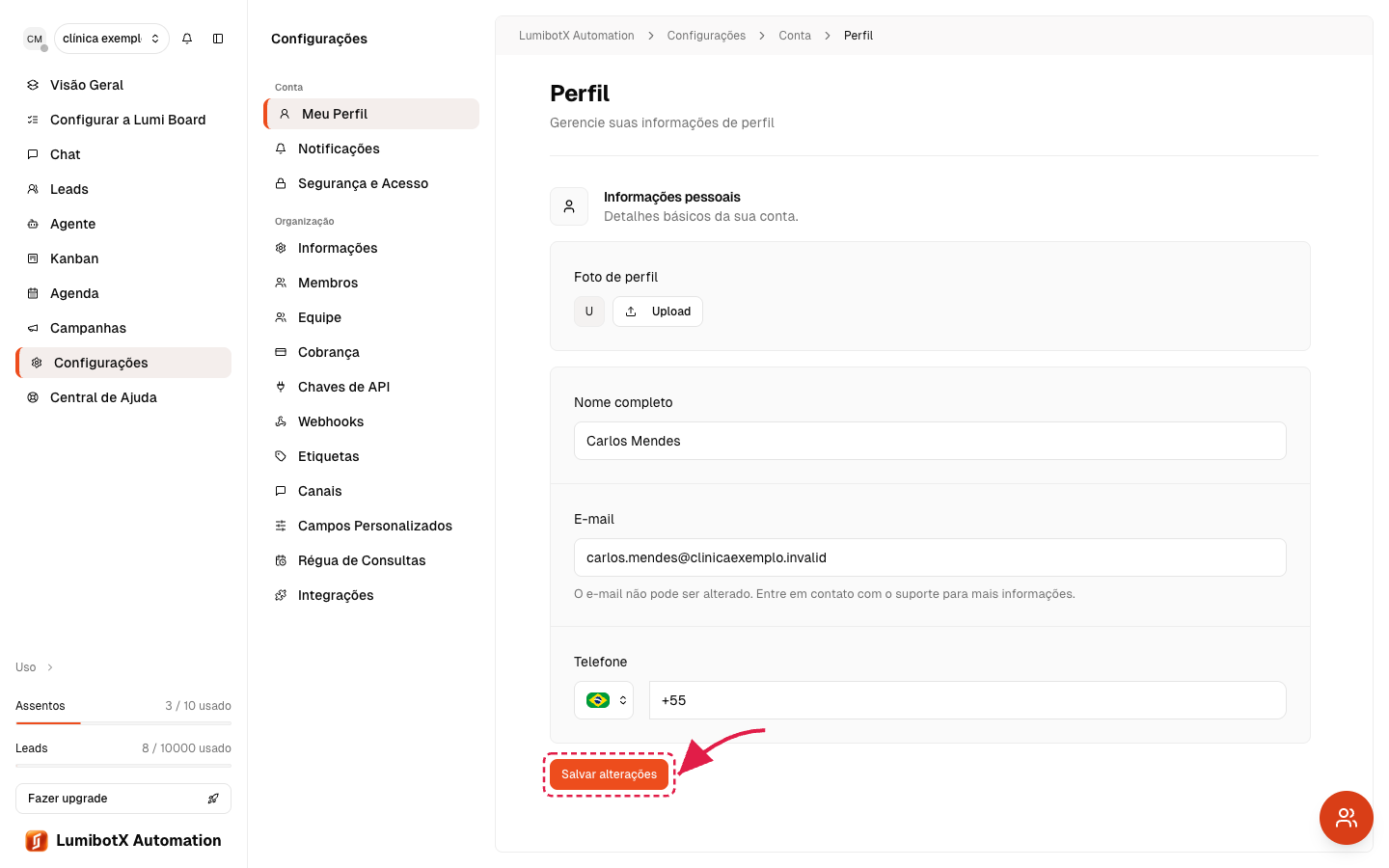Viewport: 1389px width, 868px height.
Task: Open the Canais settings page
Action: [371, 491]
